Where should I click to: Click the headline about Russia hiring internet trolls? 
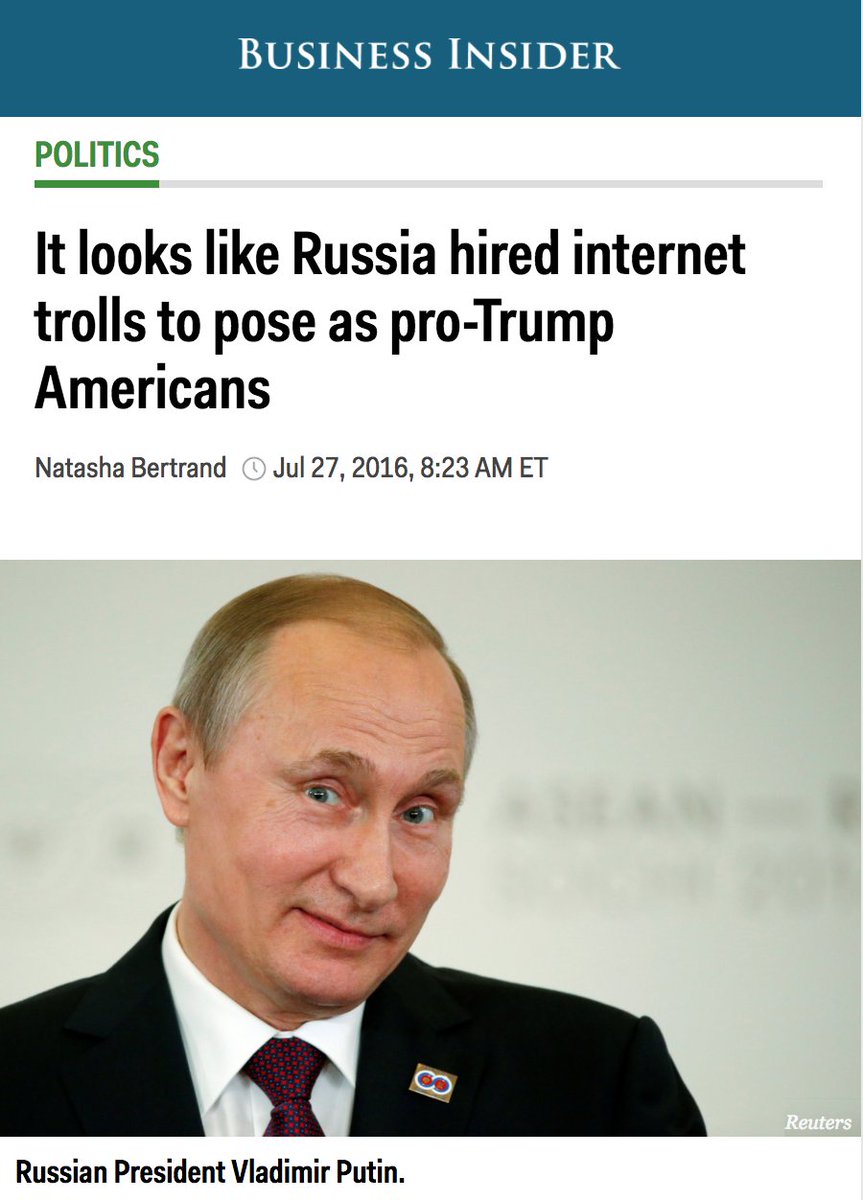[390, 322]
